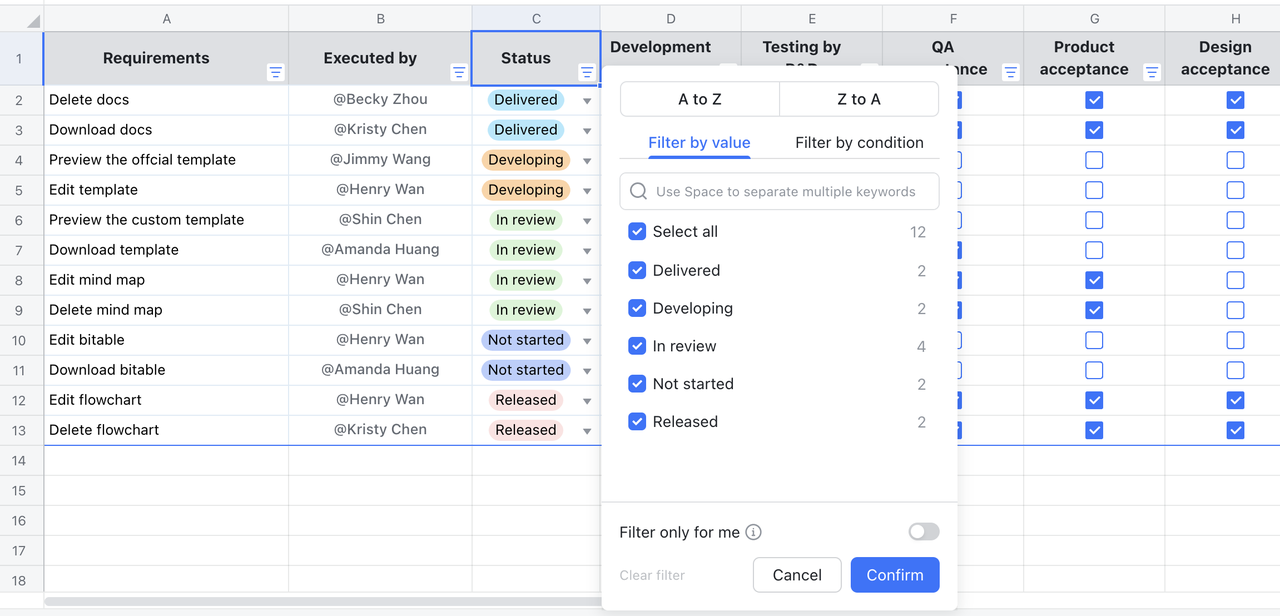1280x616 pixels.
Task: Select the Filter by value tab
Action: [699, 142]
